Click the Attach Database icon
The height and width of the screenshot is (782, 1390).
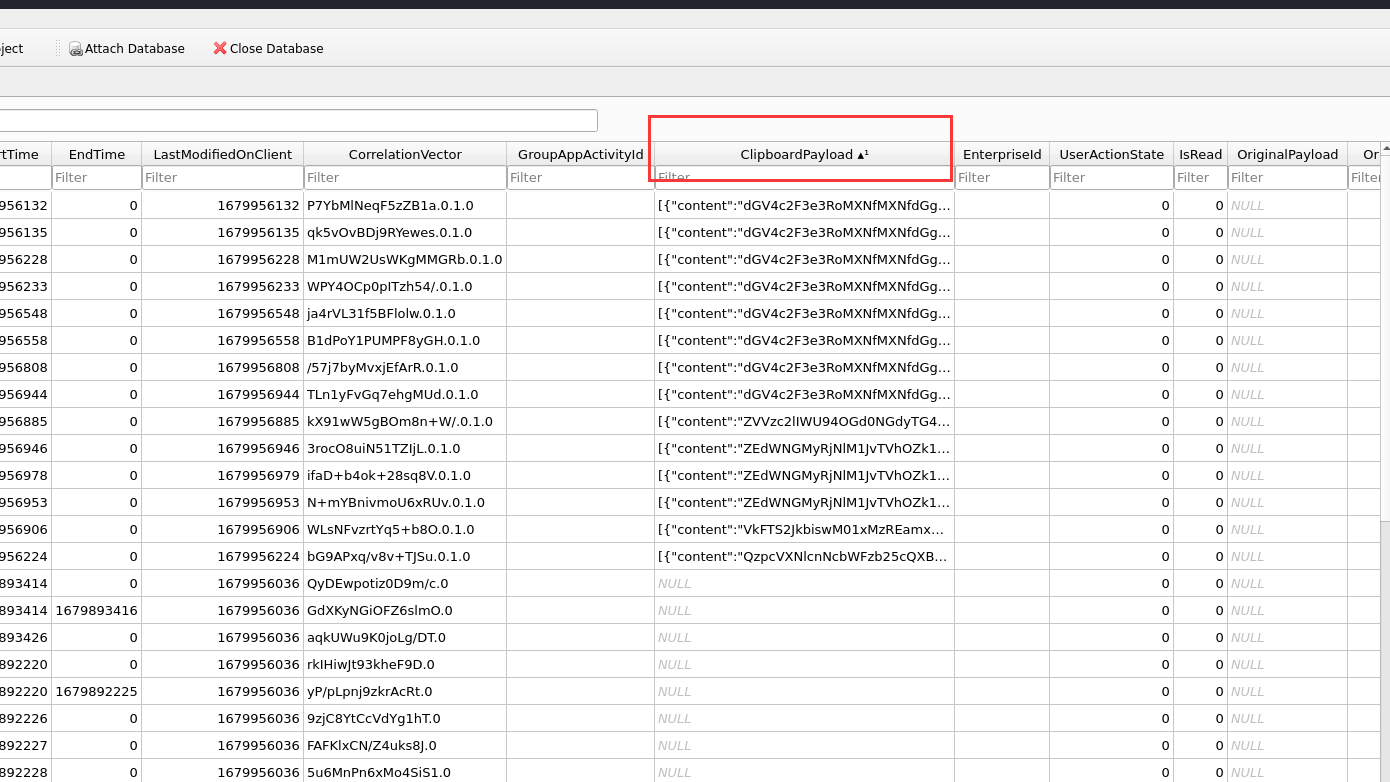[x=75, y=48]
